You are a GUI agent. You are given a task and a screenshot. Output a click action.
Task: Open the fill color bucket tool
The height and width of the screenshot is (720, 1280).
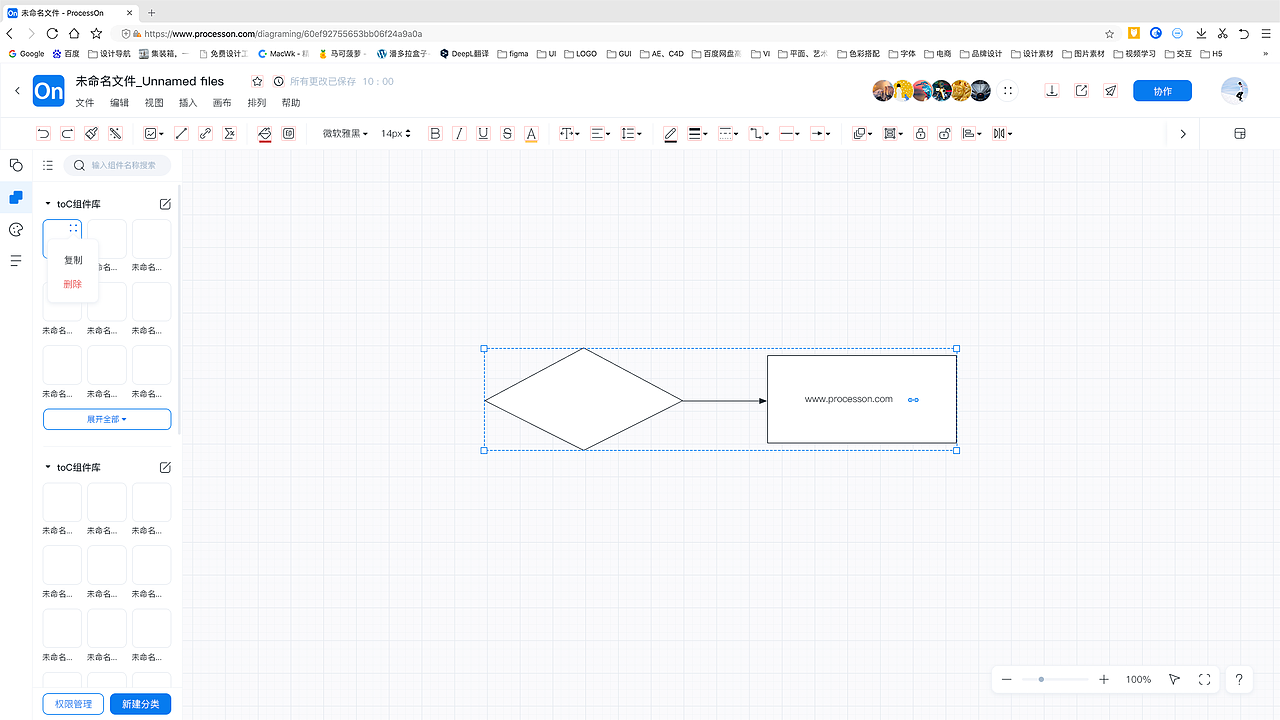pos(265,133)
